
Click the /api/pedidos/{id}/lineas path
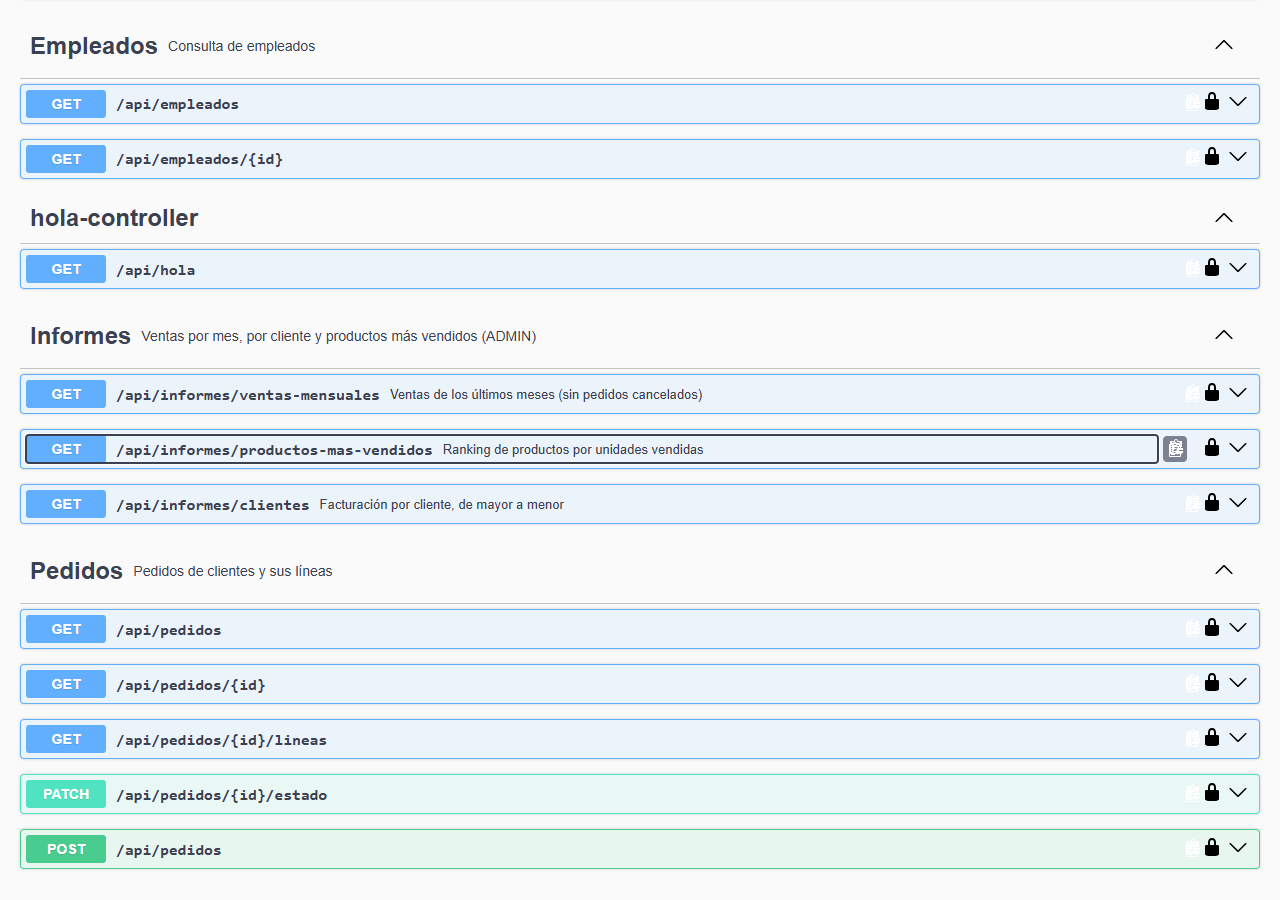pos(221,740)
